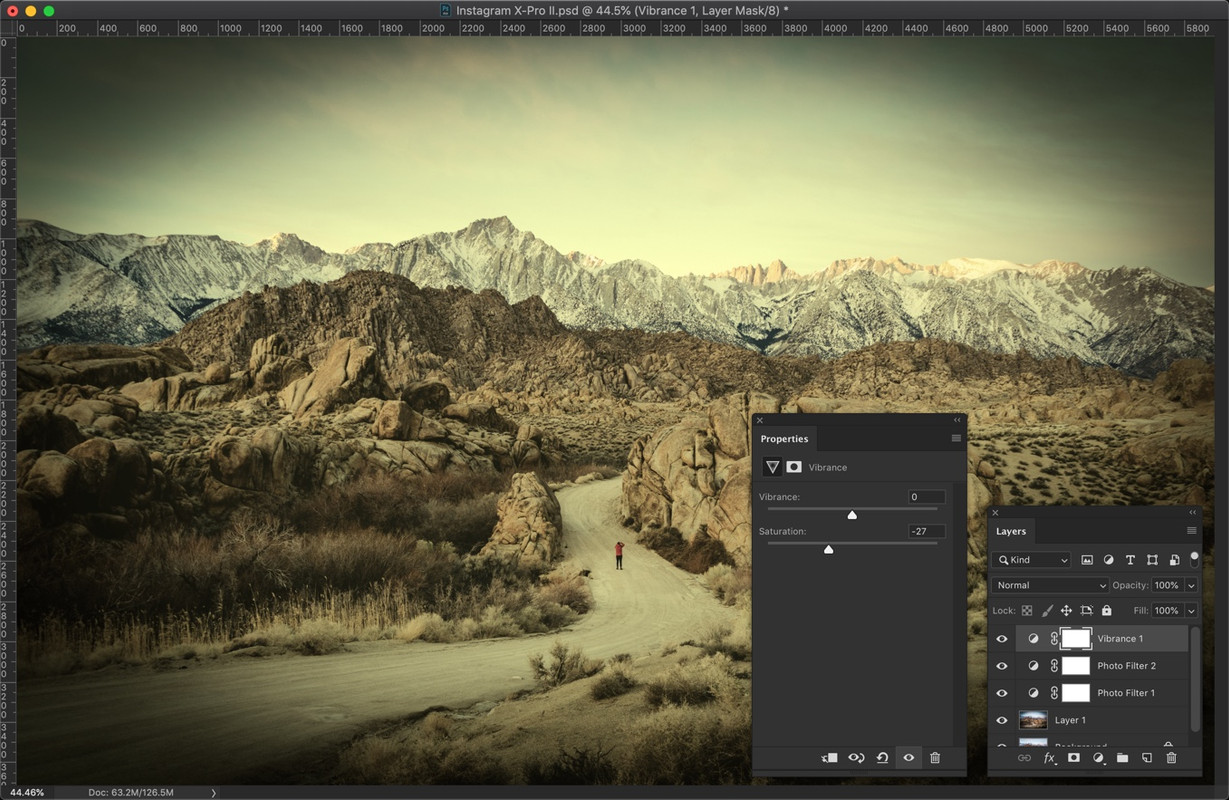Viewport: 1229px width, 800px height.
Task: Collapse the Layers panel with double arrows
Action: coord(1193,512)
